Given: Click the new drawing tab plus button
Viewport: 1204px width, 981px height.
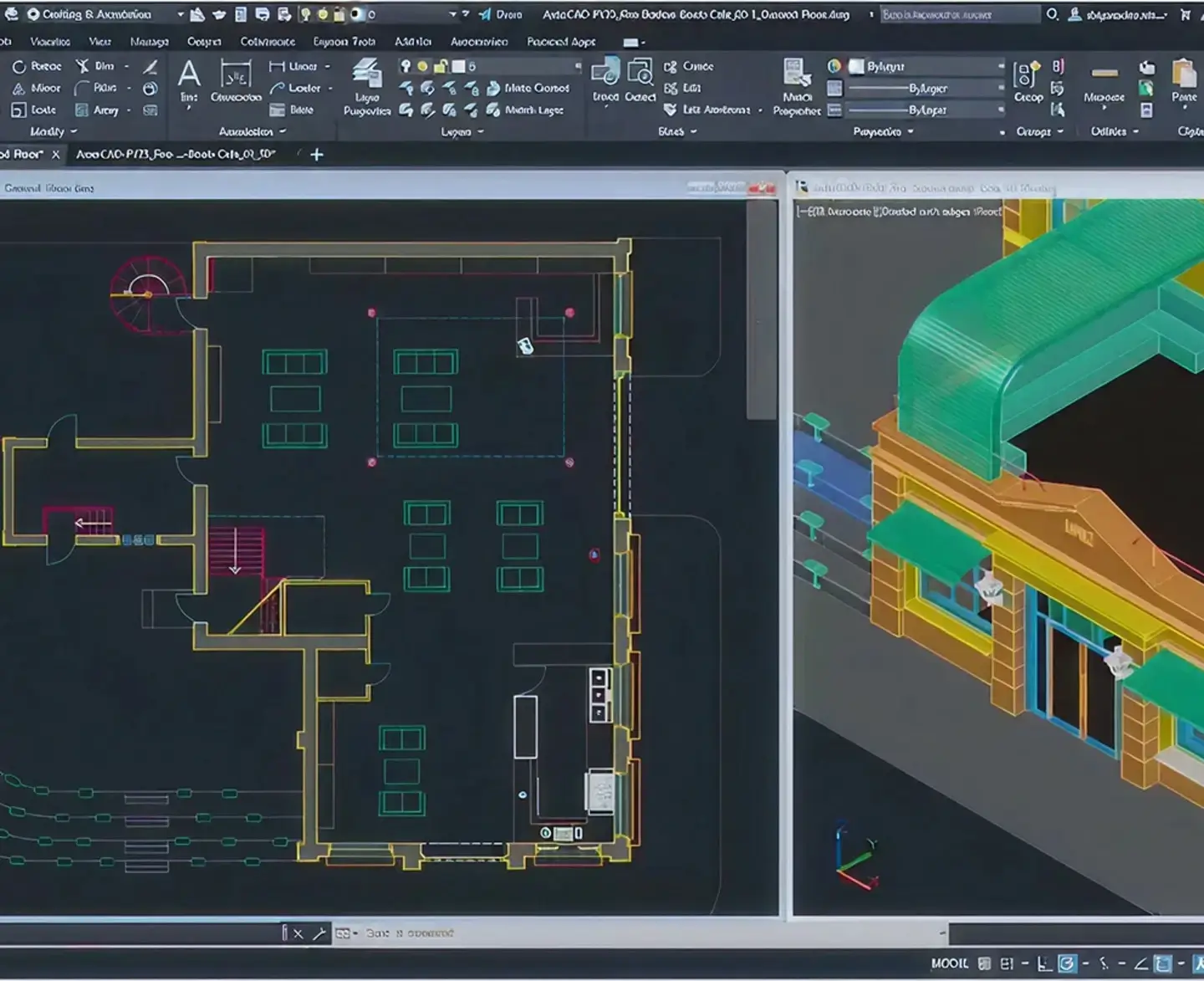Looking at the screenshot, I should (x=317, y=154).
